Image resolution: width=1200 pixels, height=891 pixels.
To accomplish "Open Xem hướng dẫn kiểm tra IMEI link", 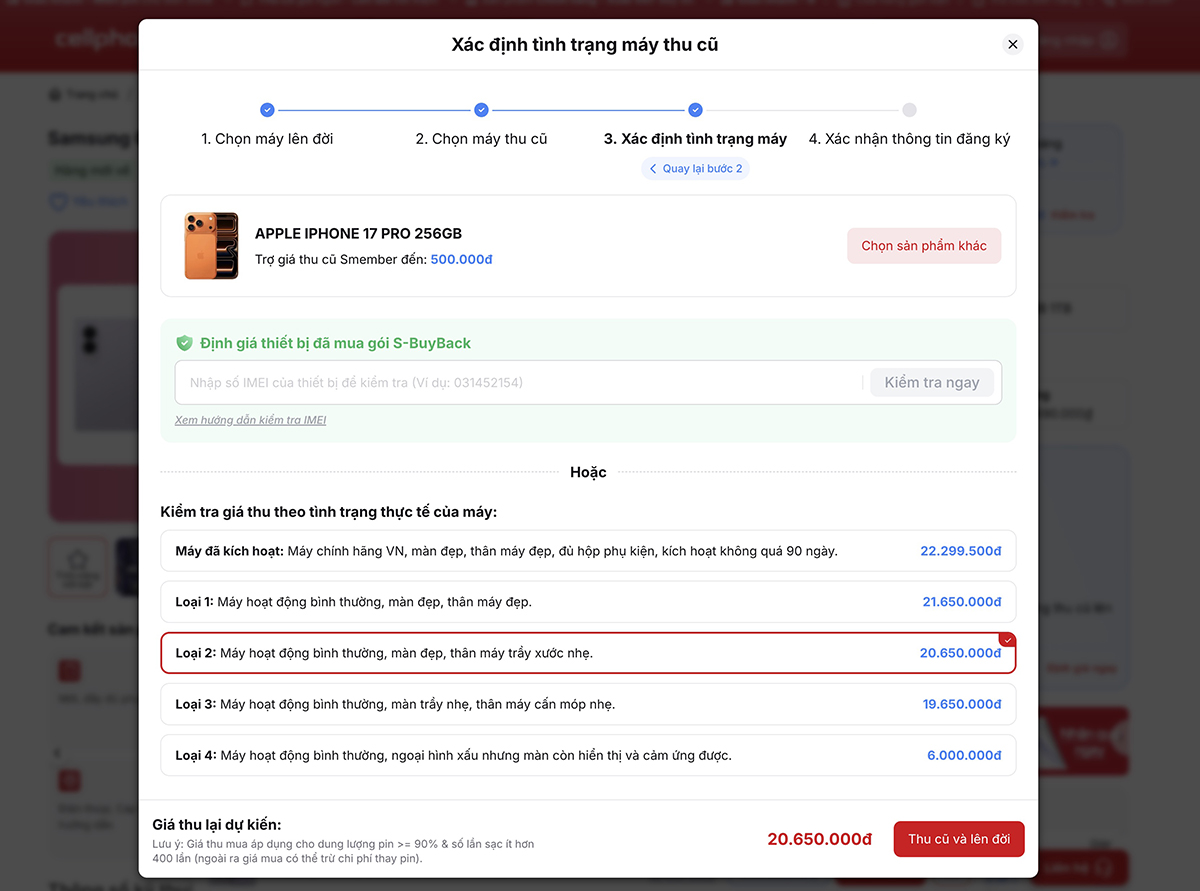I will pos(250,420).
